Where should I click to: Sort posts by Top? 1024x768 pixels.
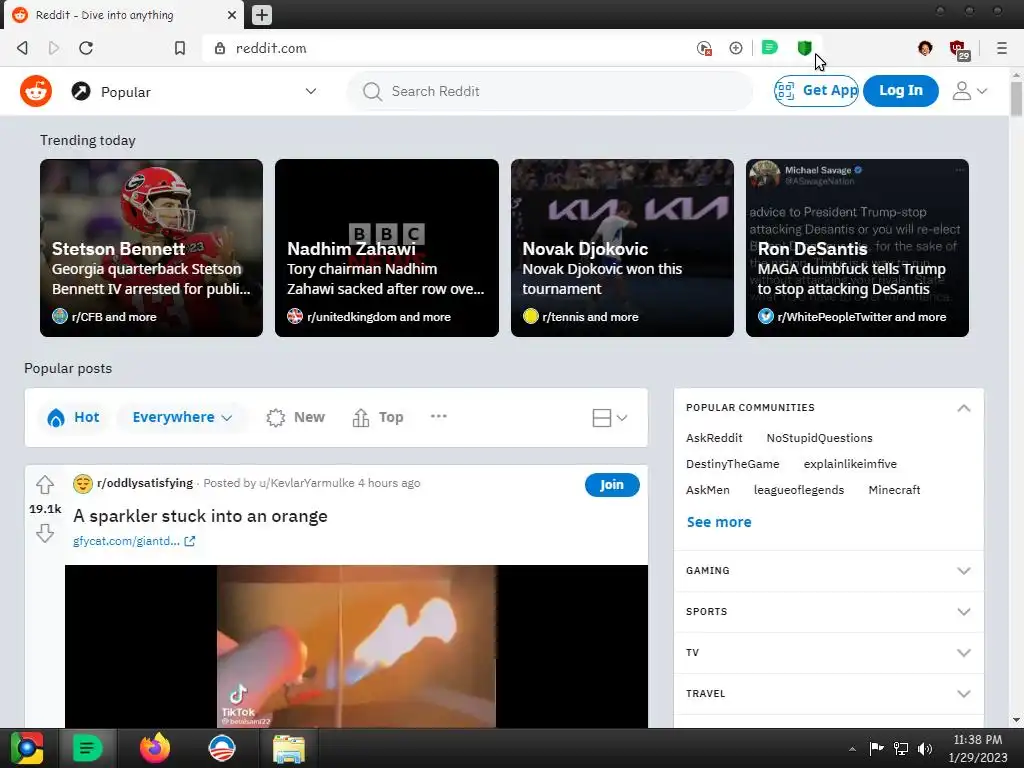coord(377,417)
